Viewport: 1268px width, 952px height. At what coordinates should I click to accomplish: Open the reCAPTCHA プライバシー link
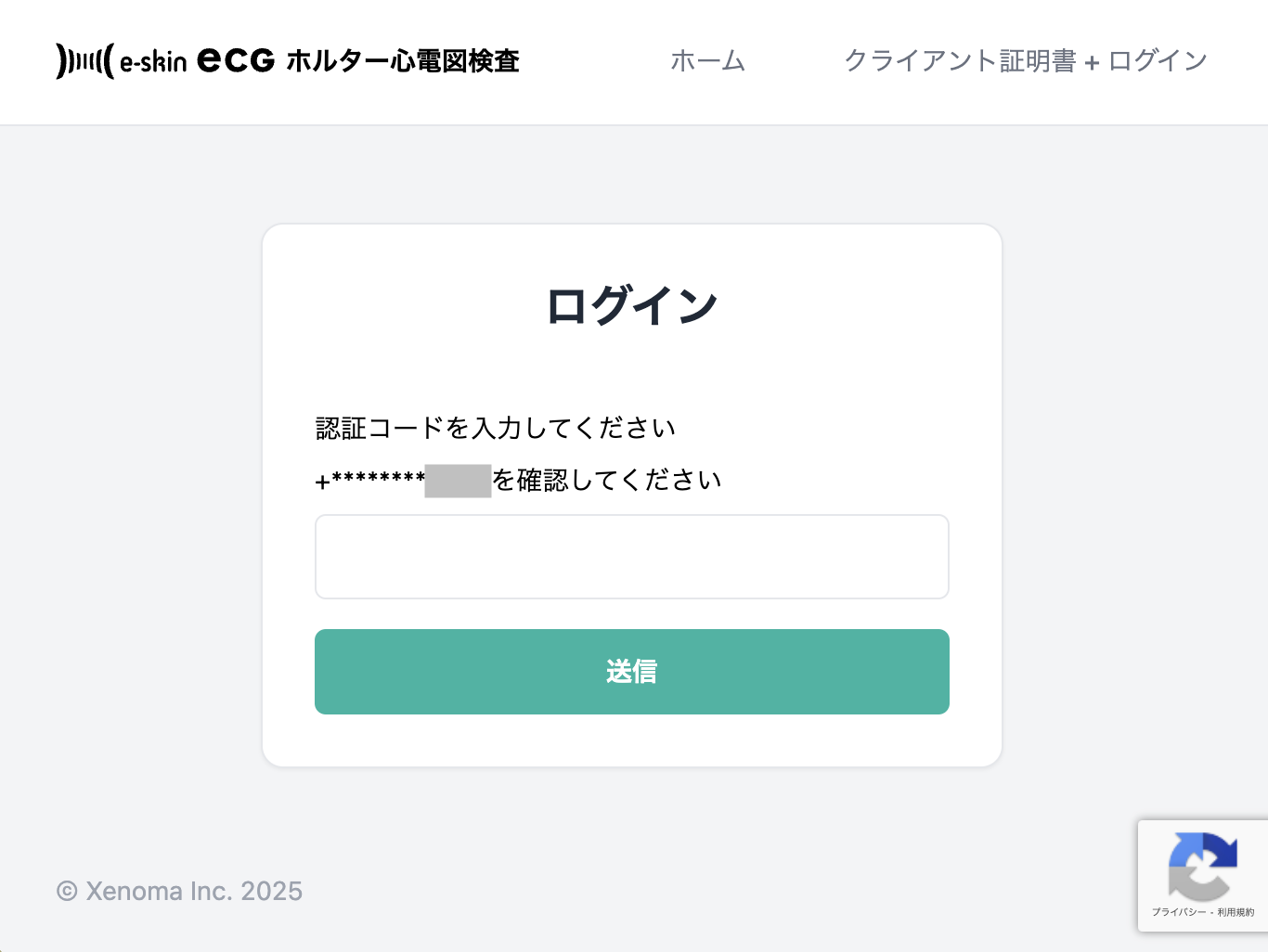click(1179, 913)
